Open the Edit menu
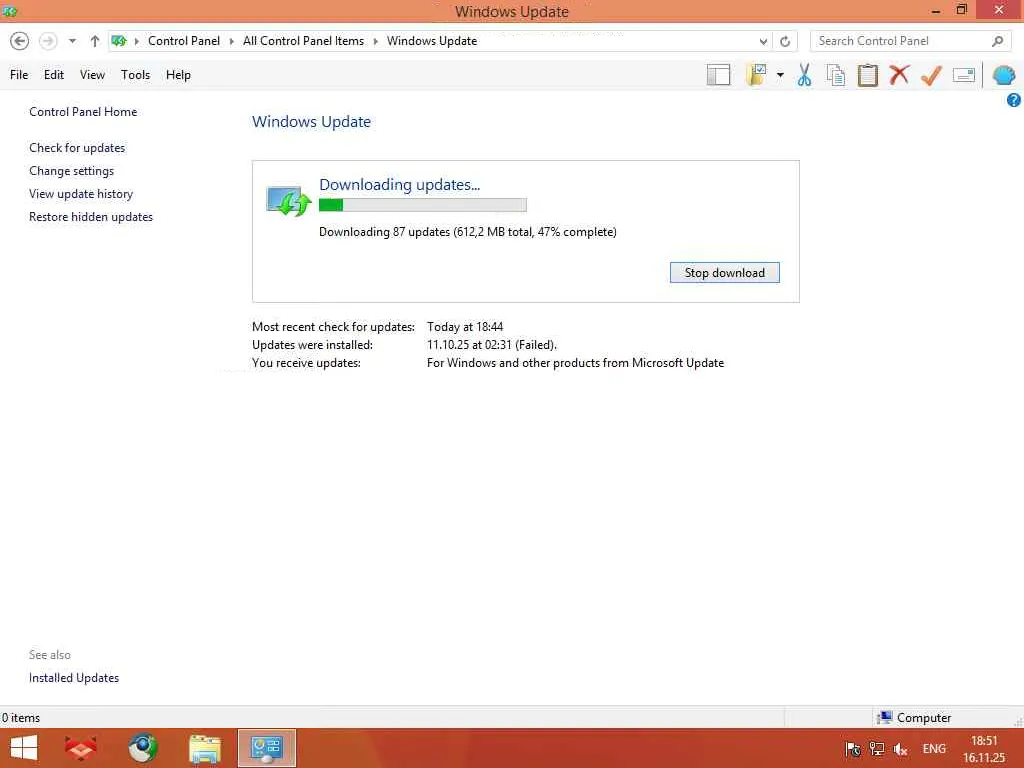The width and height of the screenshot is (1024, 768). (54, 74)
